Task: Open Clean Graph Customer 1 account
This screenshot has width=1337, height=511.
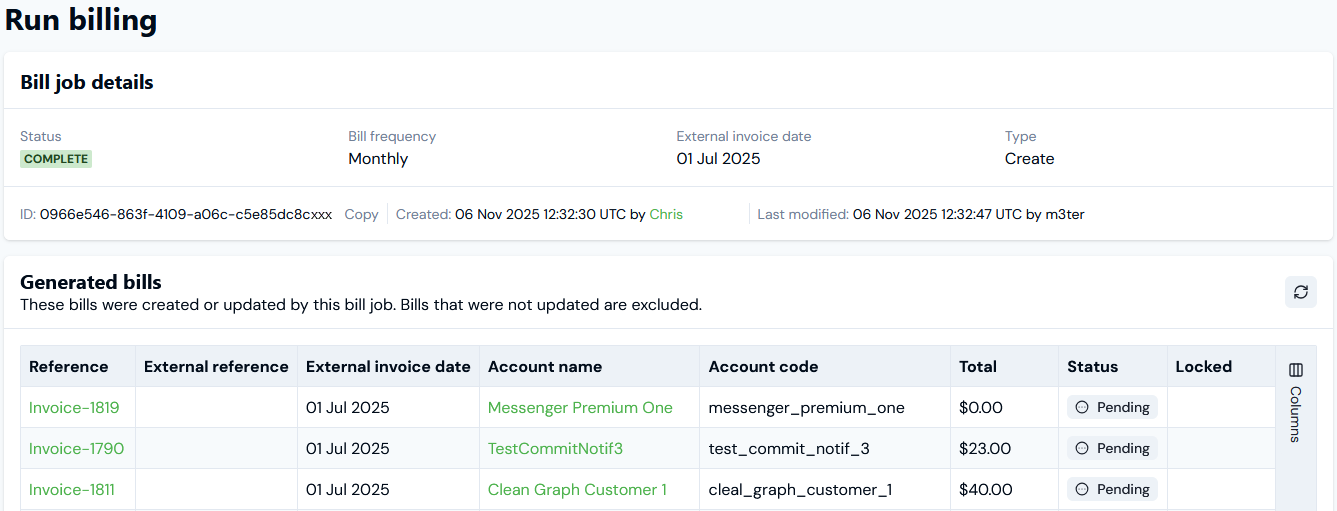Action: tap(577, 489)
